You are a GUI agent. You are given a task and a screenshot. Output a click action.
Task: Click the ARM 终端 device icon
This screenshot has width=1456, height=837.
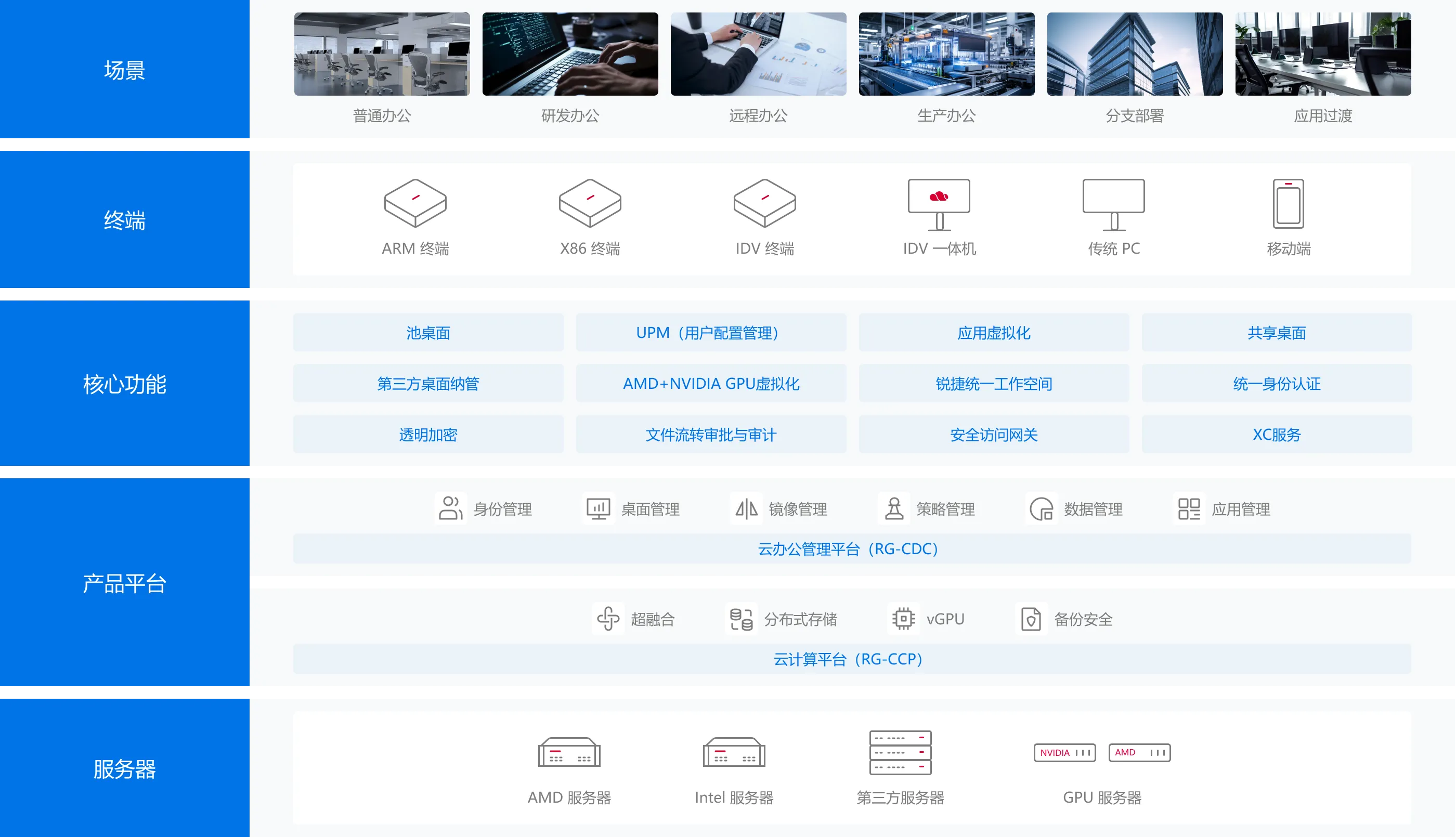pyautogui.click(x=415, y=203)
